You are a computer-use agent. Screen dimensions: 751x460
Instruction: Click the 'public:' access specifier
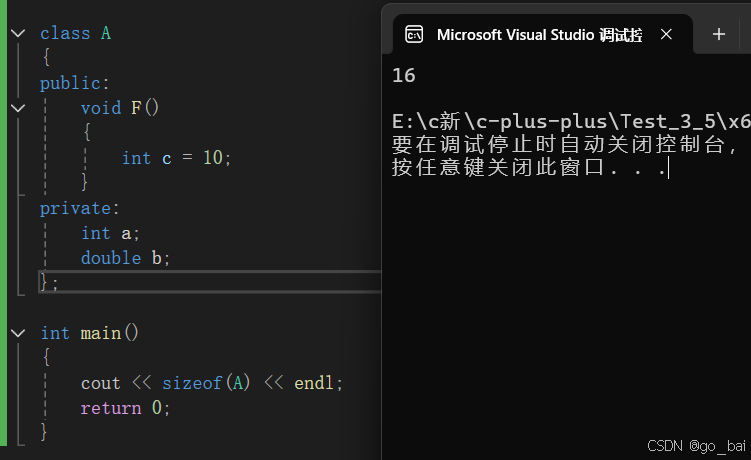[75, 83]
